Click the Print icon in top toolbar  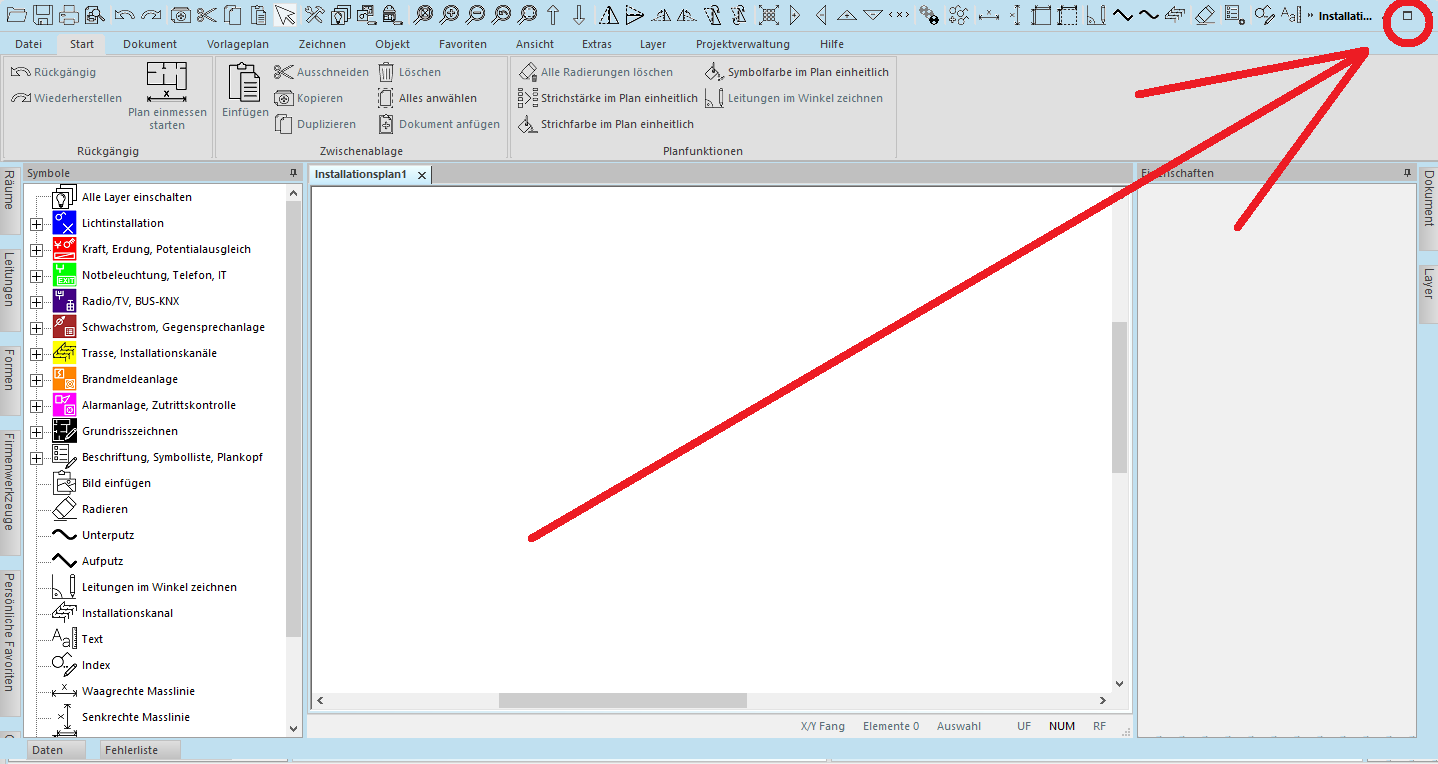pos(69,15)
